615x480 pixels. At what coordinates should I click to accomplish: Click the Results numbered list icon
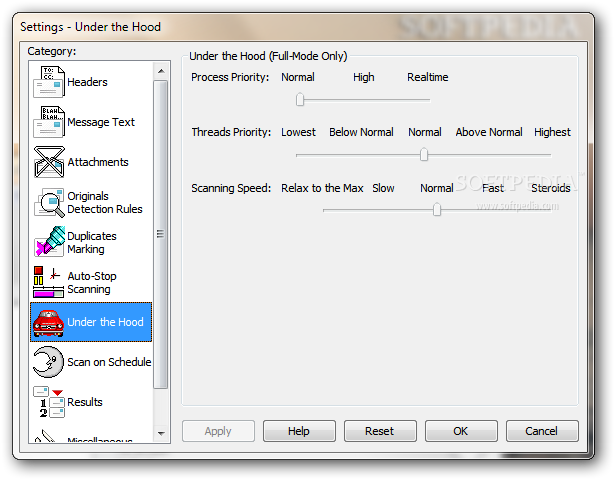click(49, 402)
